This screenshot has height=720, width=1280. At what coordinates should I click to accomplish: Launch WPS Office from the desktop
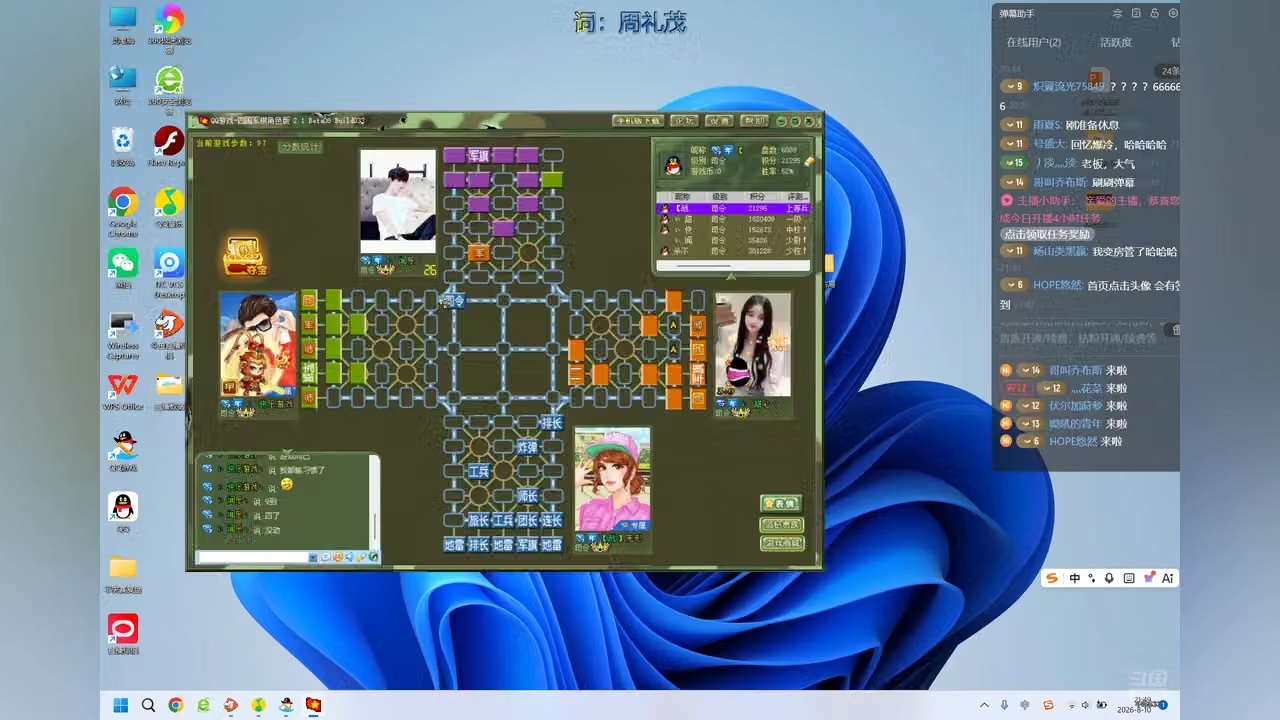coord(123,392)
